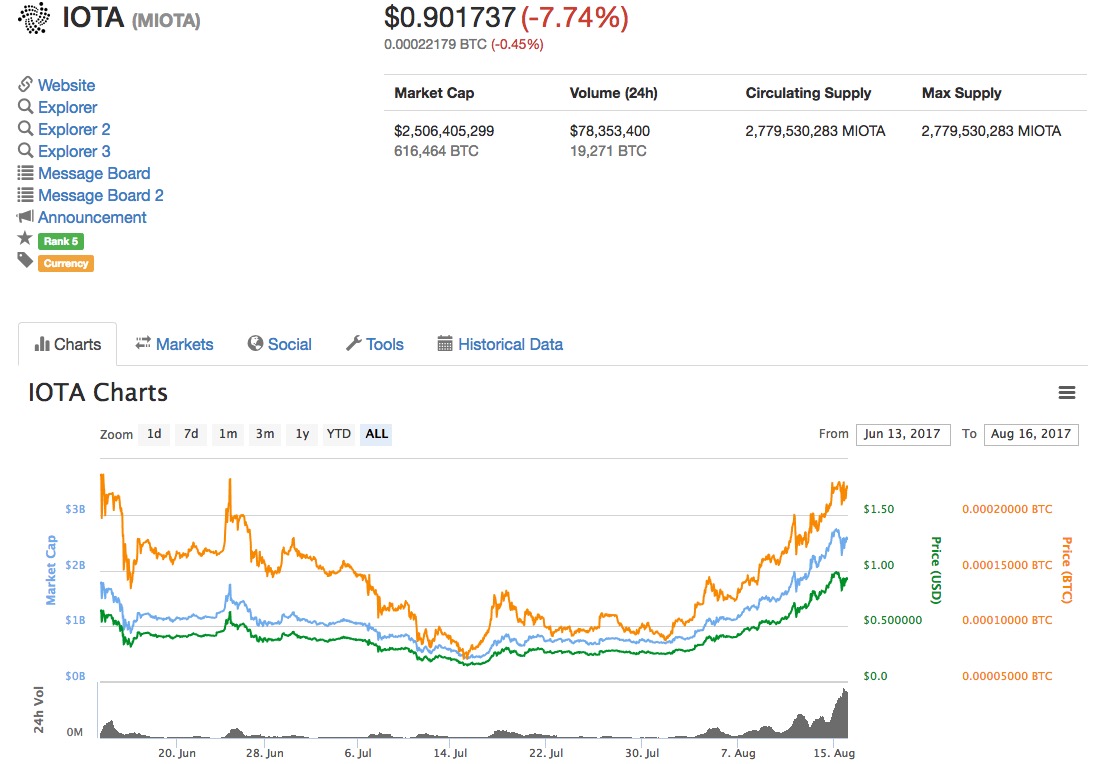Toggle the Price (BTC) axis label
Screen dimensions: 1096x764
pos(1066,570)
